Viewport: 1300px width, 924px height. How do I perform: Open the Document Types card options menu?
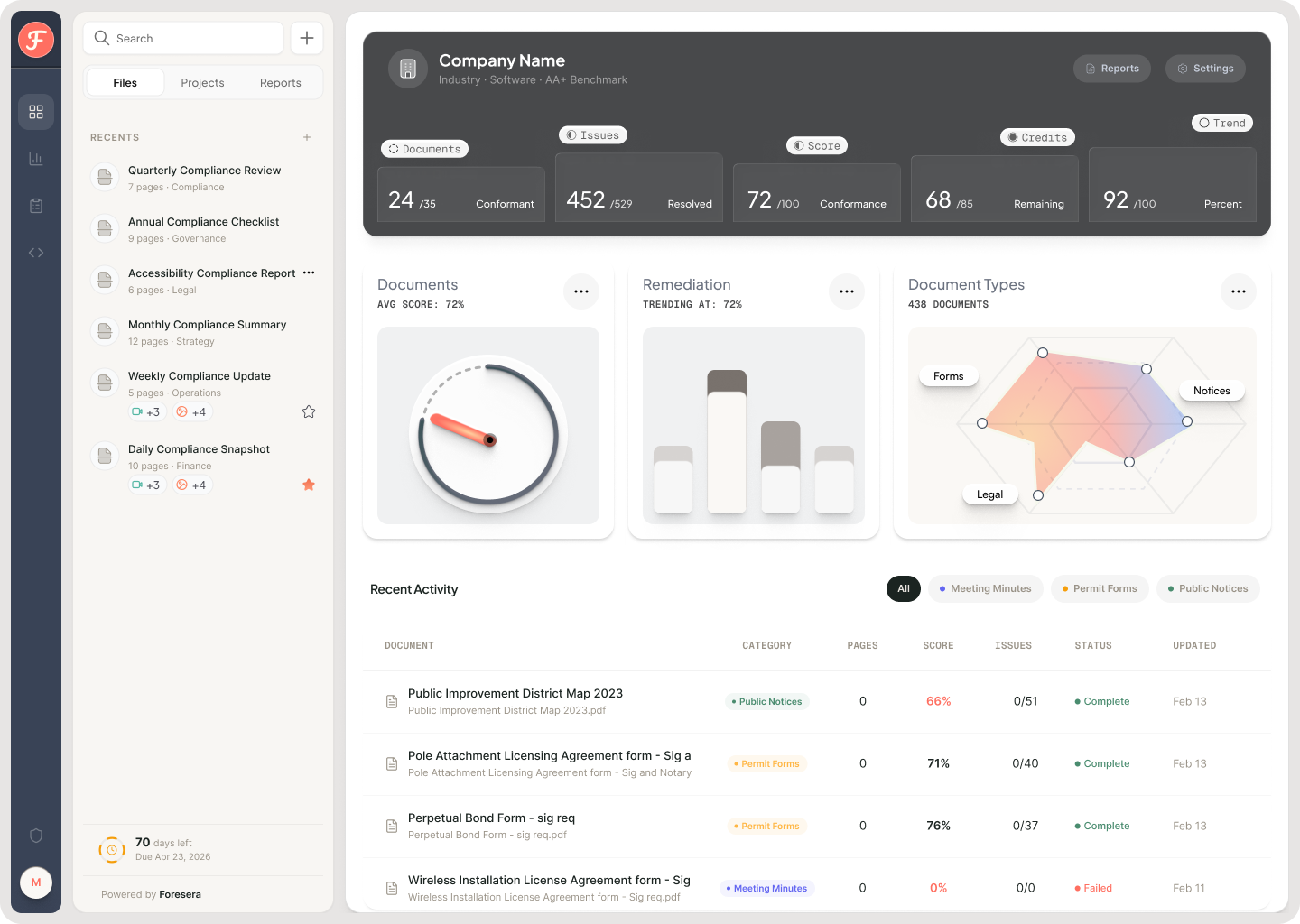point(1238,291)
